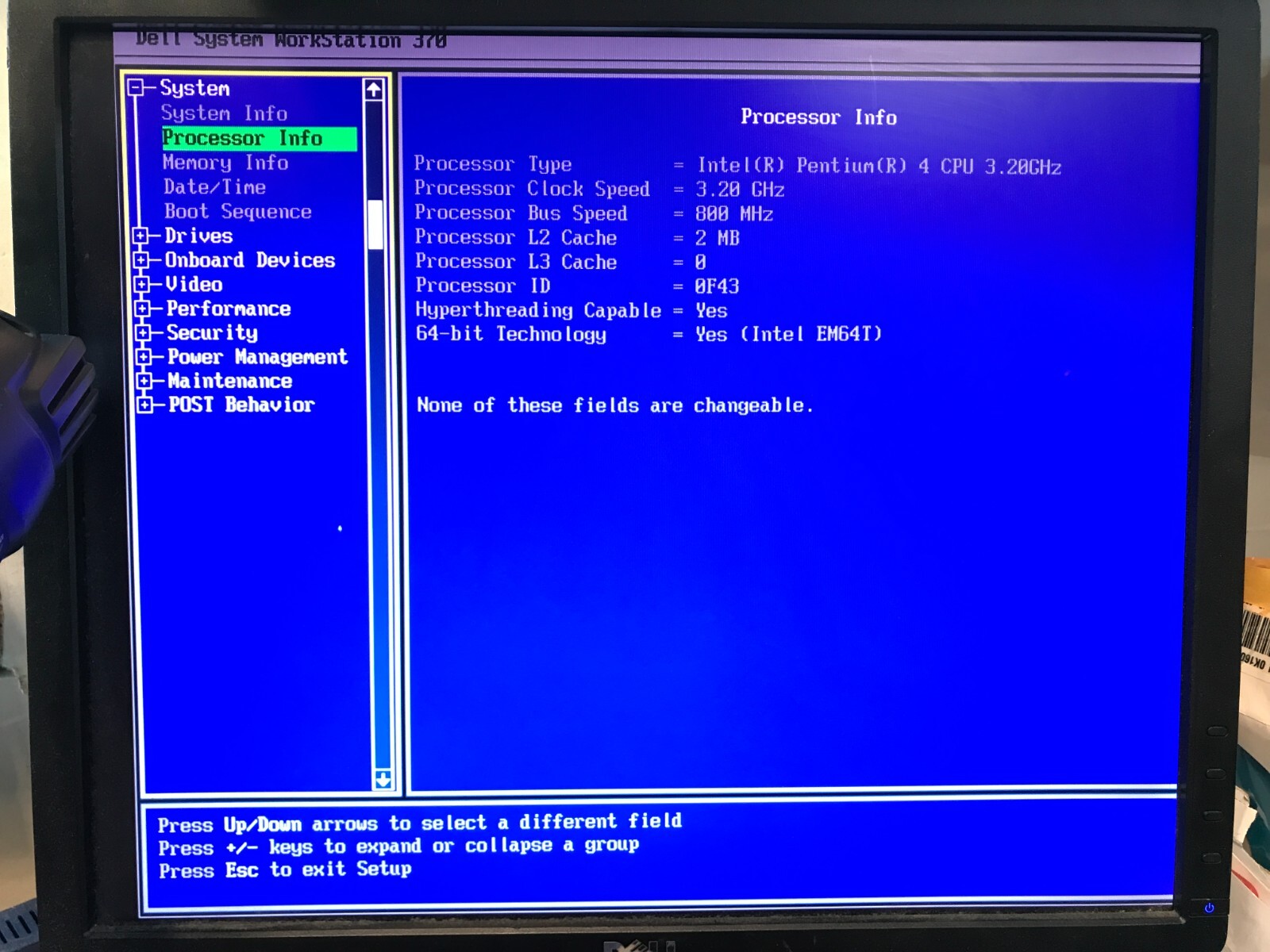Expand the Drives group

tap(143, 236)
